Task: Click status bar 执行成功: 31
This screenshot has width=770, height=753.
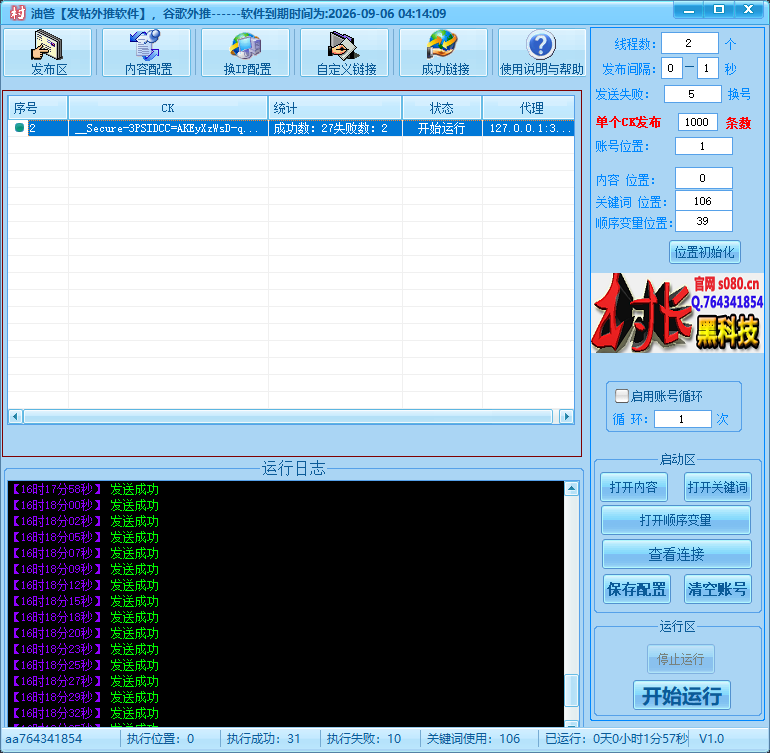Action: tap(263, 738)
